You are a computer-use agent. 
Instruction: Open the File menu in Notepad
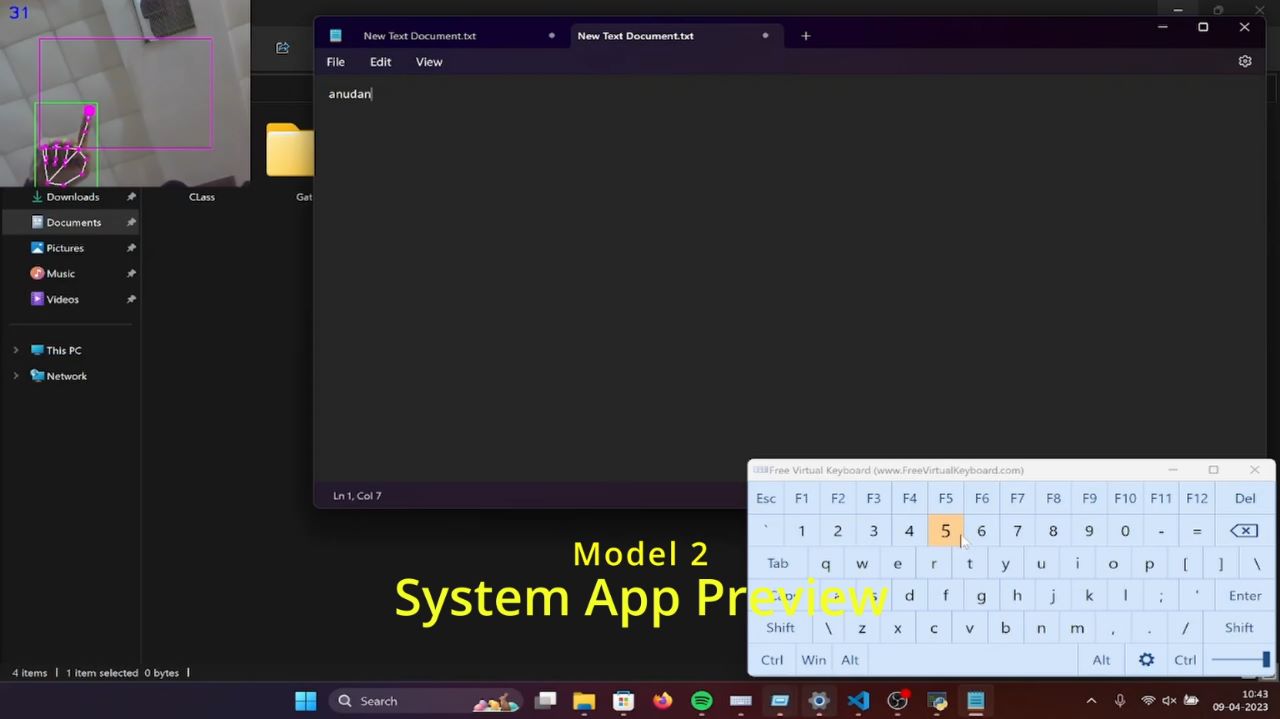point(336,62)
